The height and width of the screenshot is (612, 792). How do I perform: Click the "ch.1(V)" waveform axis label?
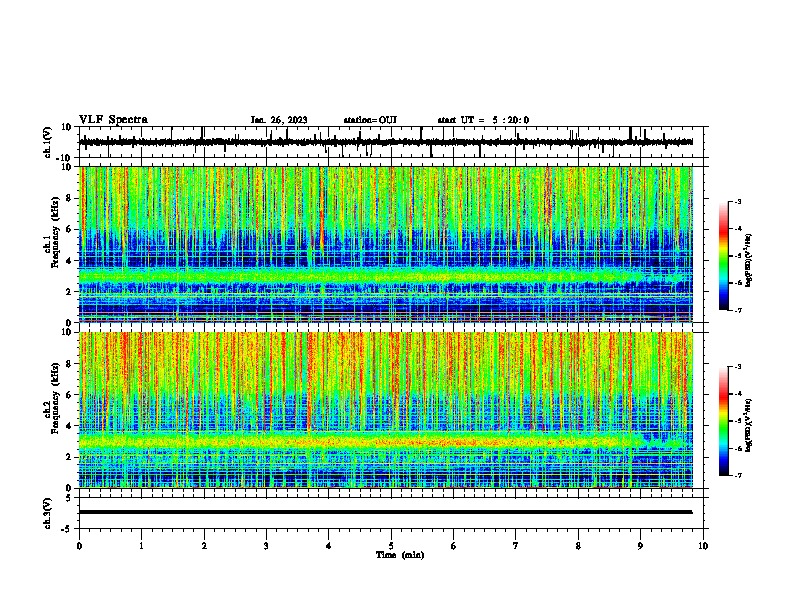pyautogui.click(x=48, y=142)
